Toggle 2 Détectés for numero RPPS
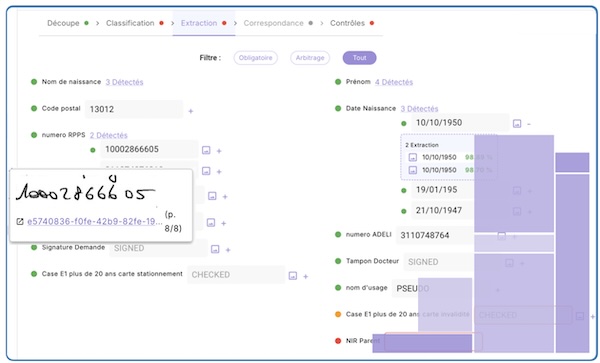This screenshot has height=363, width=600. click(x=108, y=135)
